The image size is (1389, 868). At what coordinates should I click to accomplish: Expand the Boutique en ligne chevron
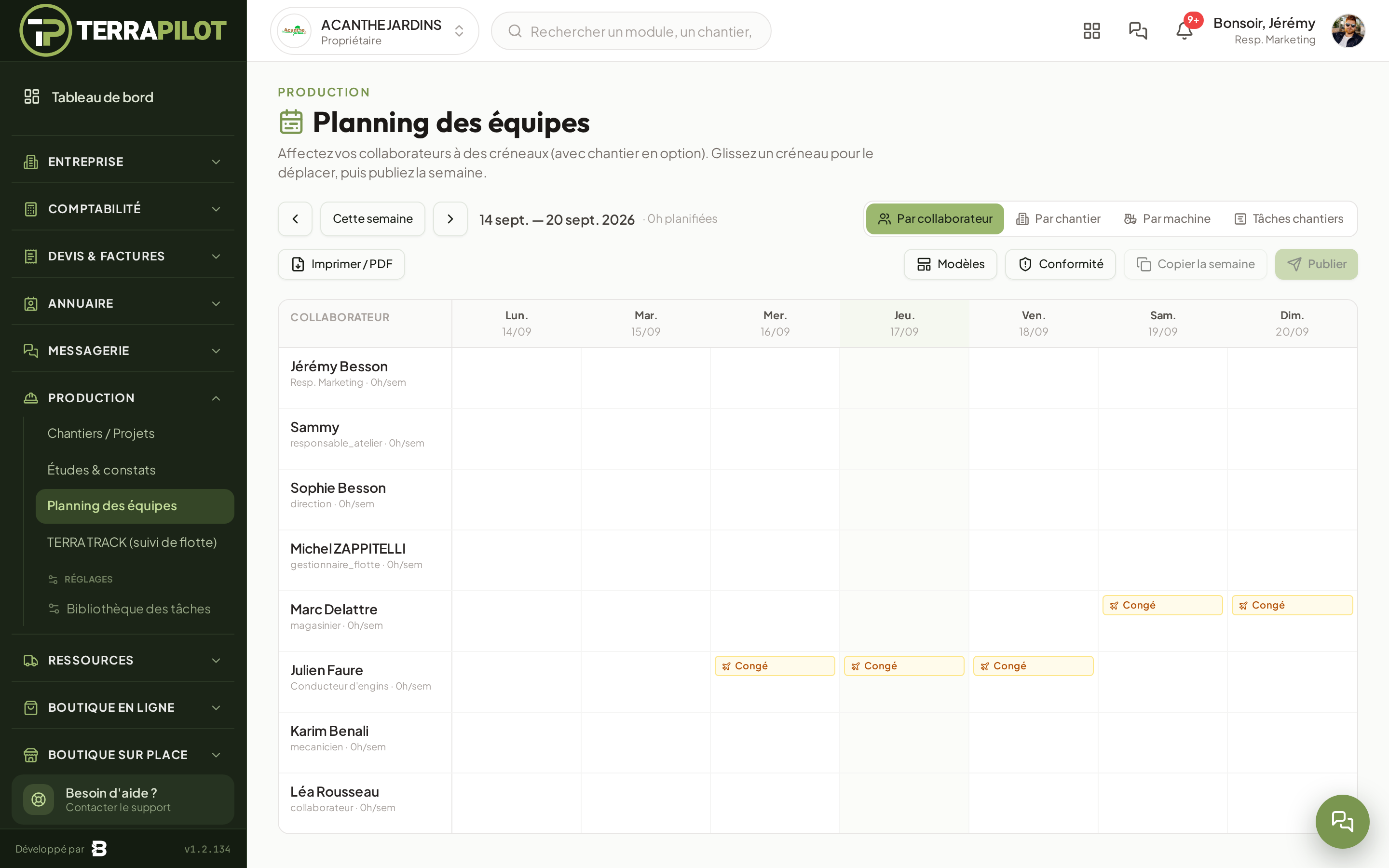216,707
